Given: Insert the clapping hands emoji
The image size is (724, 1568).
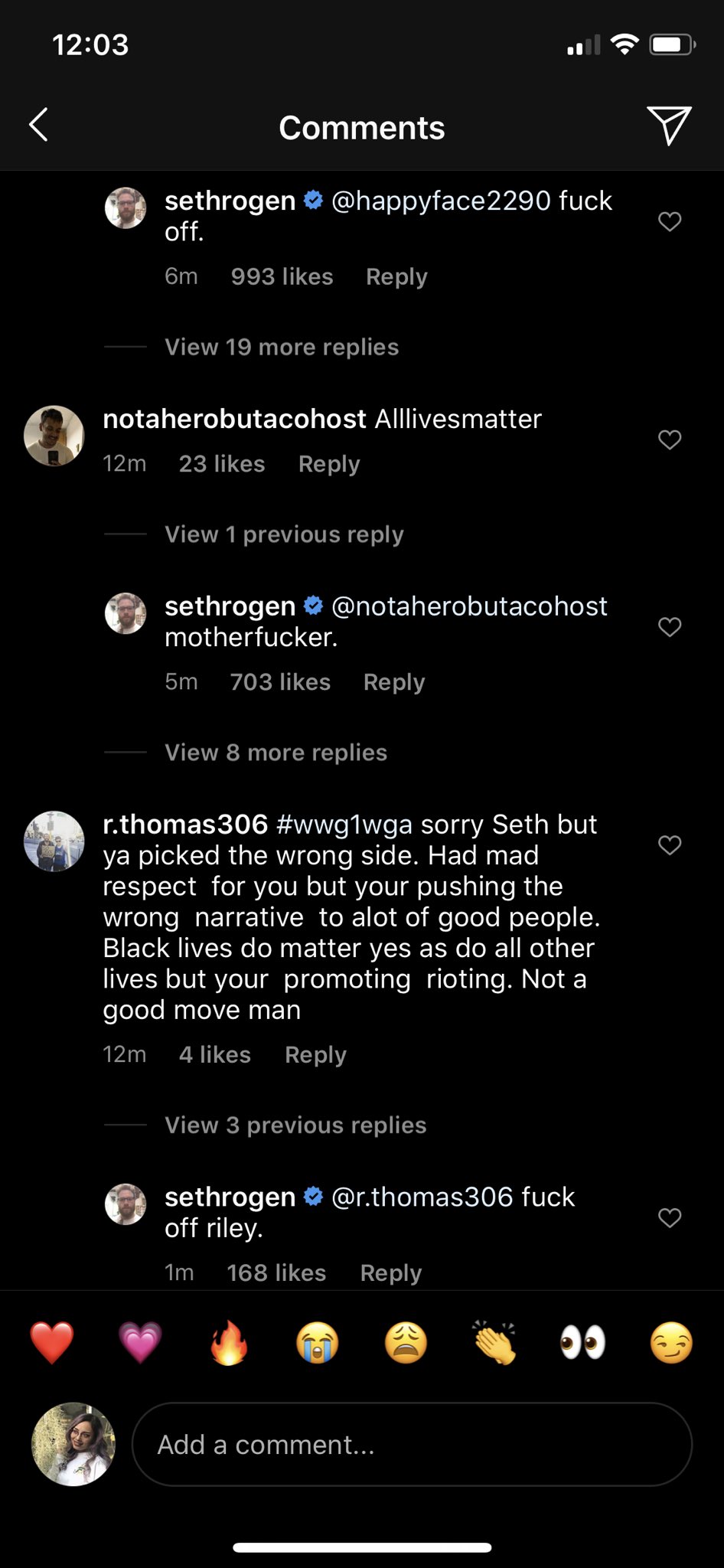Looking at the screenshot, I should point(494,1343).
